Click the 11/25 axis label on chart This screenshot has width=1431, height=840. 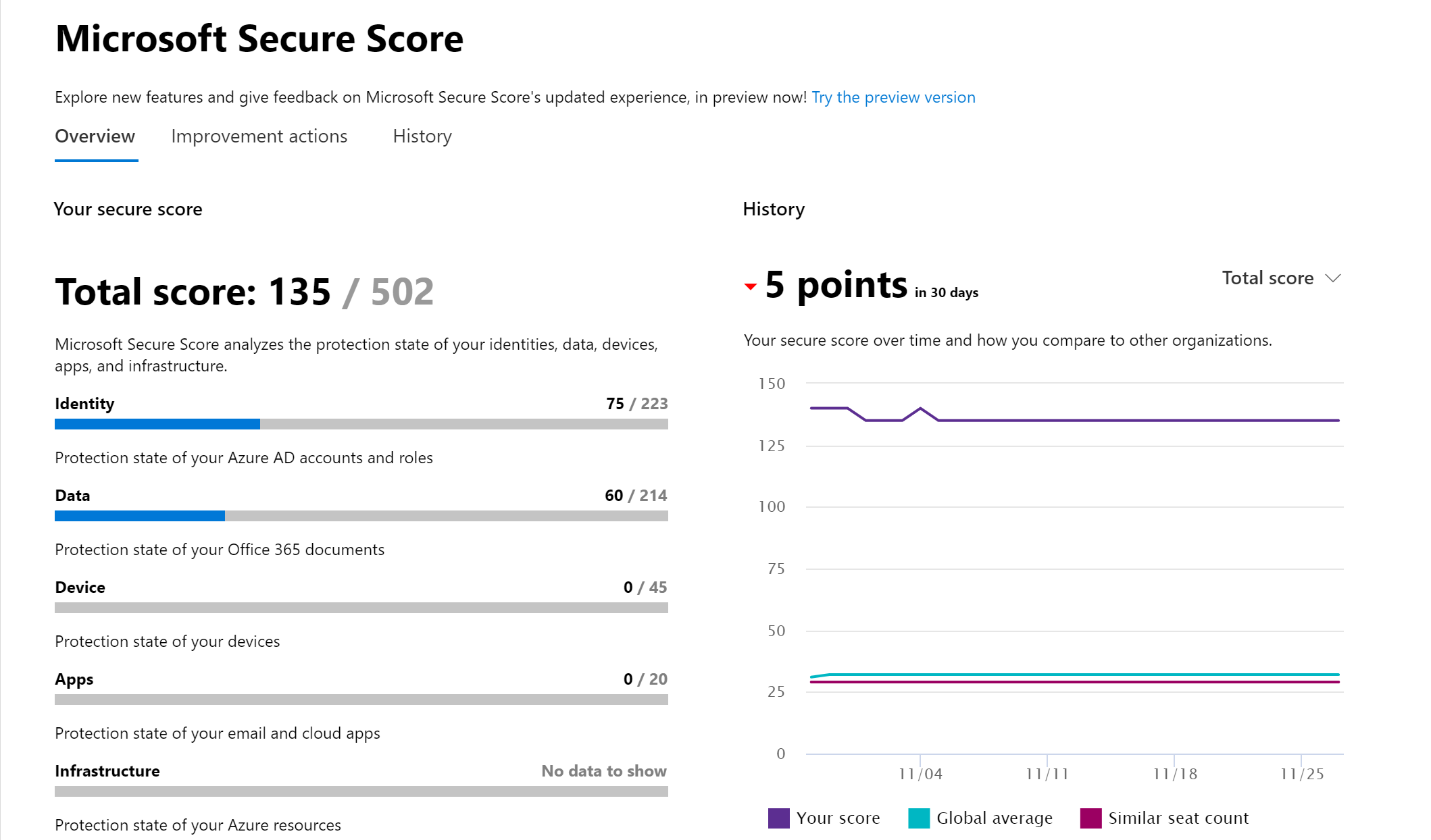tap(1303, 774)
